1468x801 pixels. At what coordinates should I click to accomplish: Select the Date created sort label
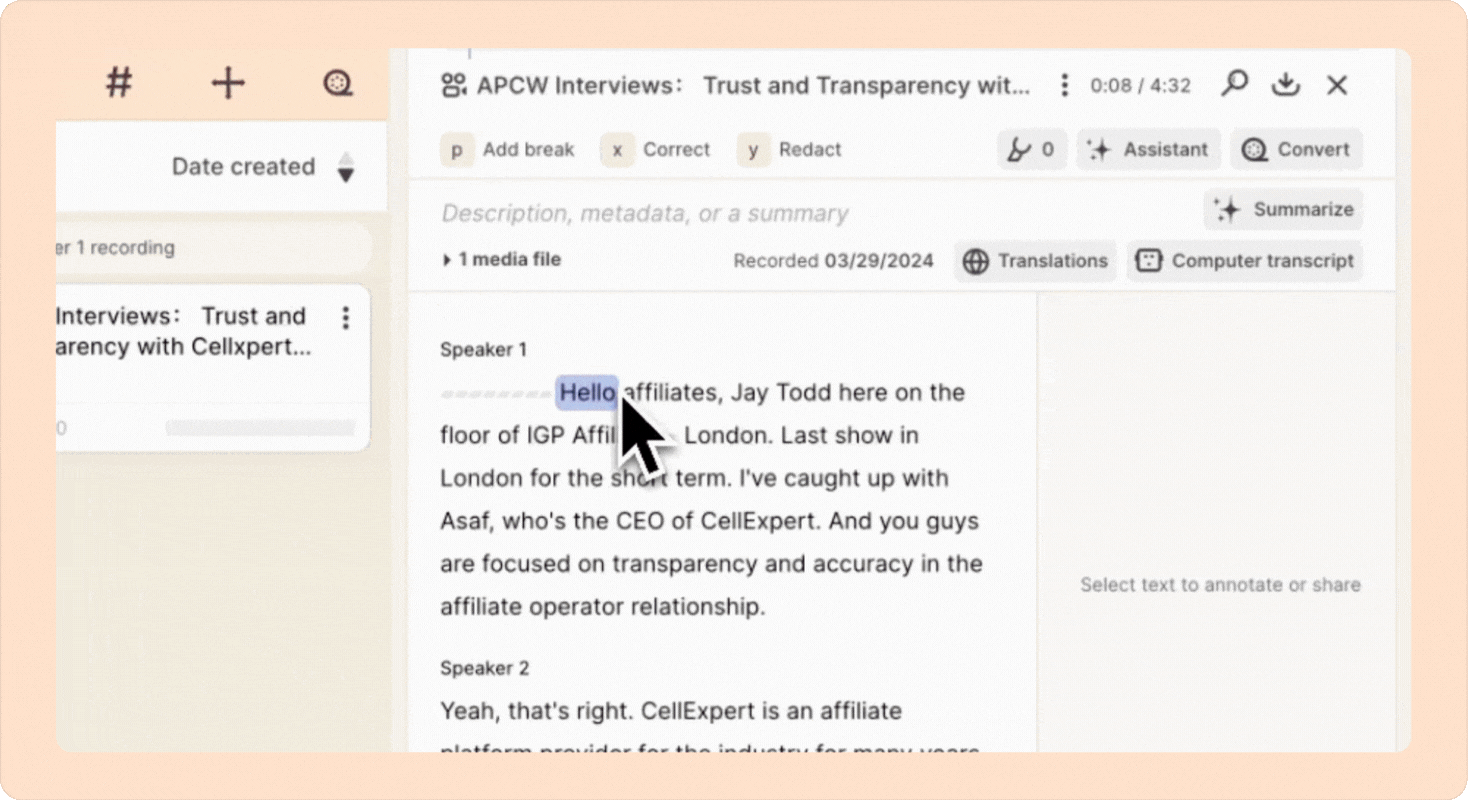click(243, 167)
